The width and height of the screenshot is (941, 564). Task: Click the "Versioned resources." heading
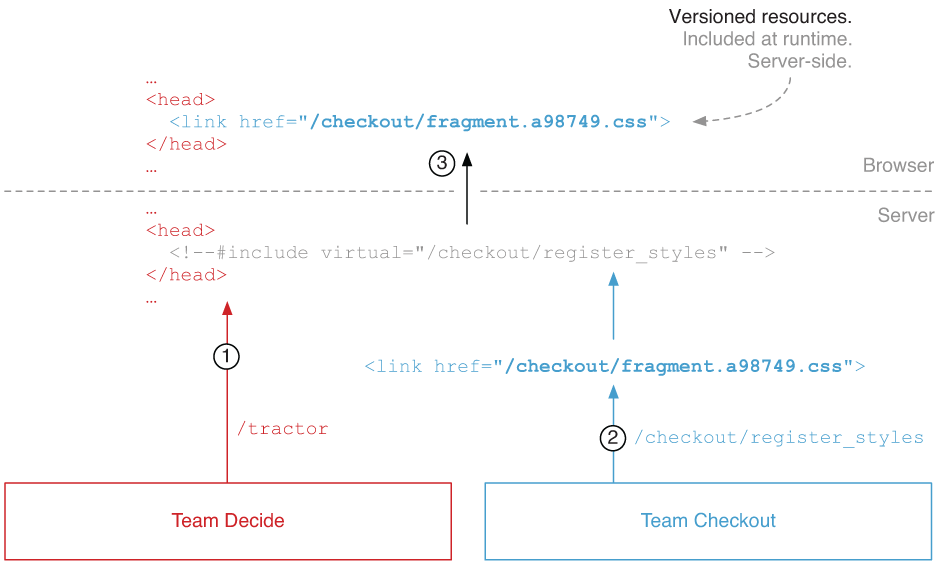pyautogui.click(x=760, y=17)
